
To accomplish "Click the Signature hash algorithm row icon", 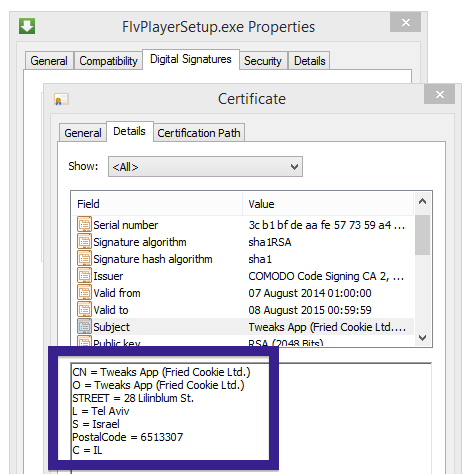I will 84,258.
